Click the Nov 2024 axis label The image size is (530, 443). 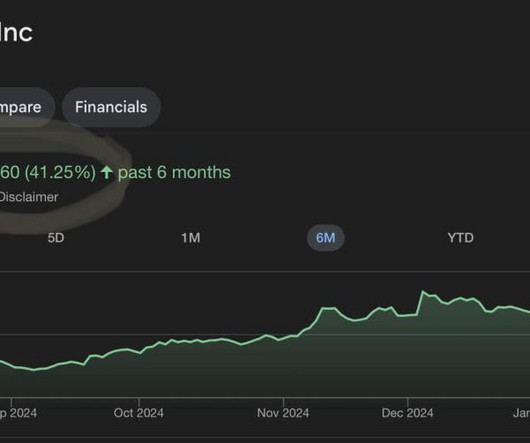coord(283,413)
